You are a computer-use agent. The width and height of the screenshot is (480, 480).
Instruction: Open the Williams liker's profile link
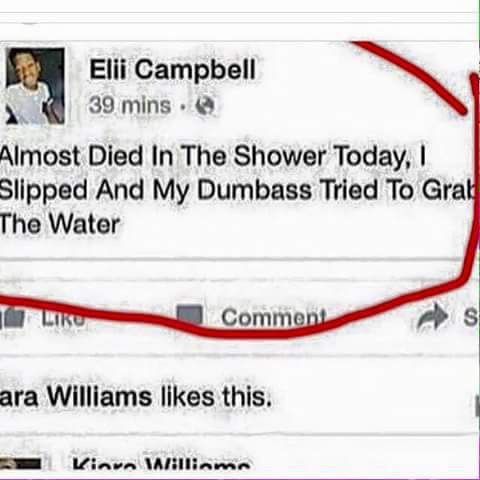click(76, 396)
